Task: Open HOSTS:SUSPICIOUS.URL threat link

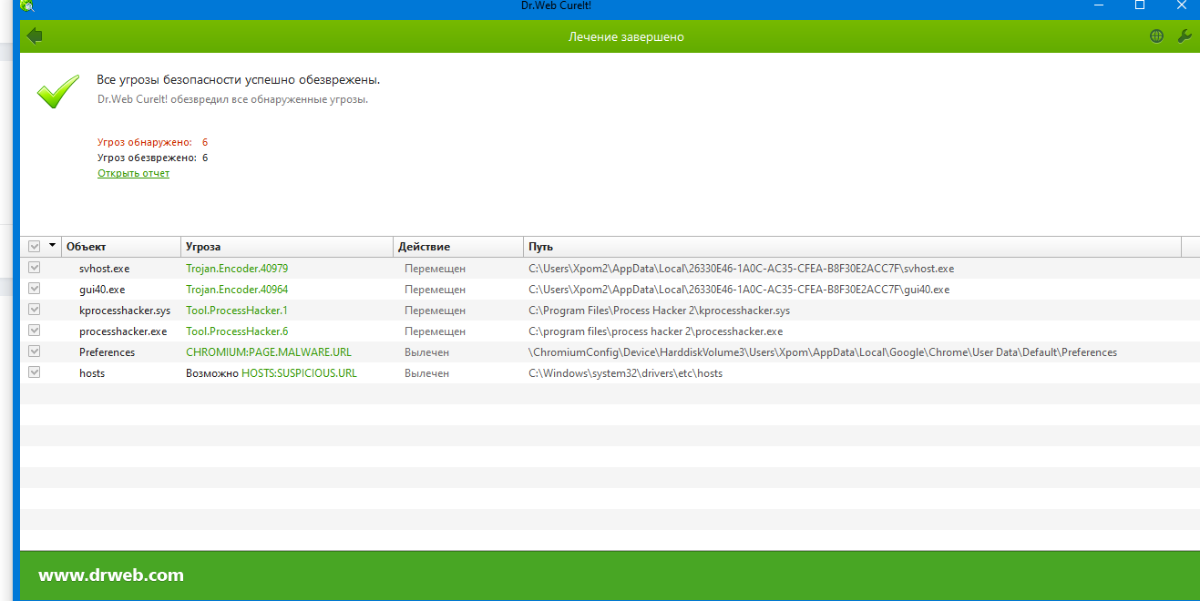Action: pyautogui.click(x=299, y=374)
